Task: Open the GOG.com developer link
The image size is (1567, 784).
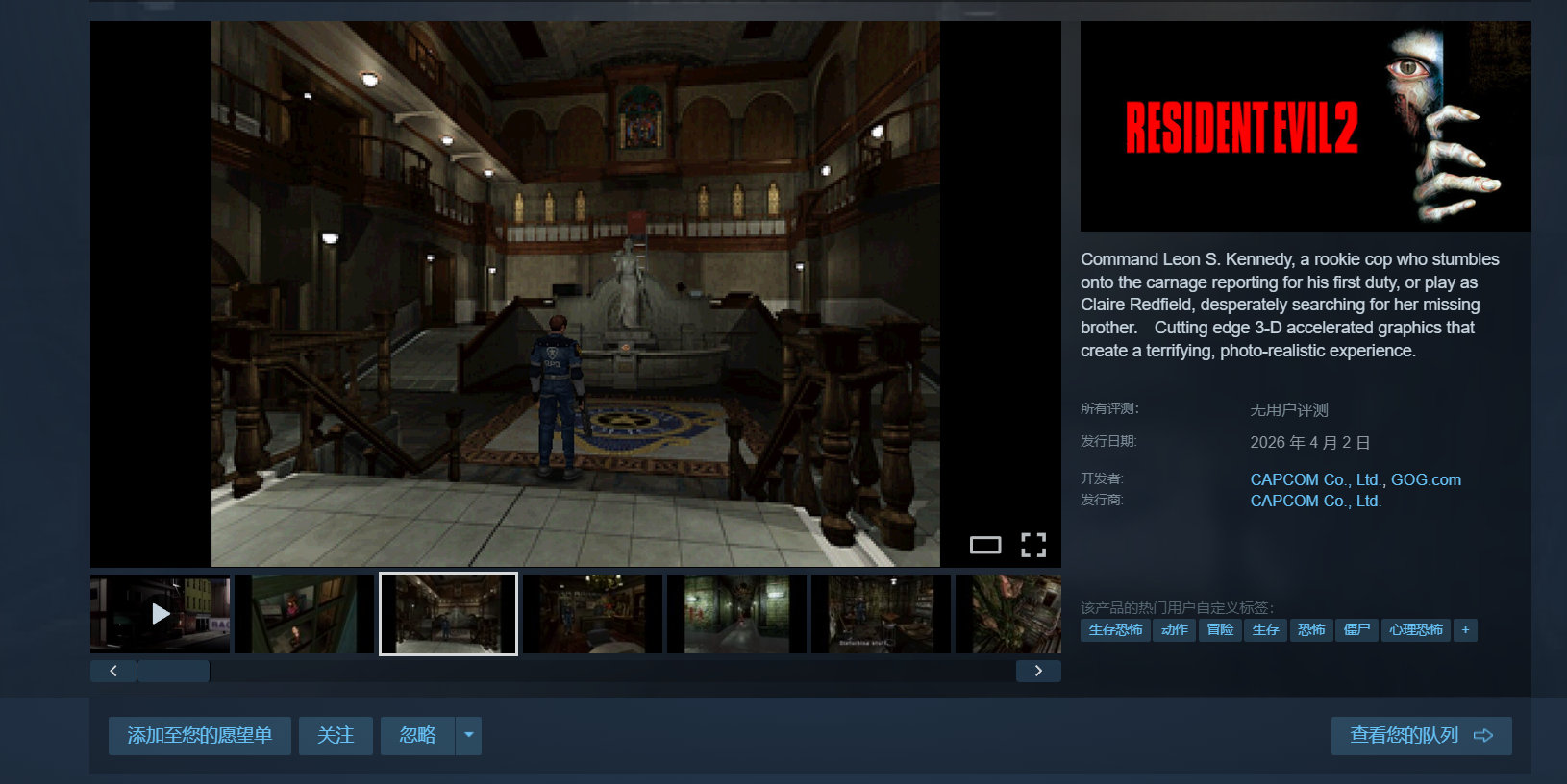Action: coord(1426,479)
